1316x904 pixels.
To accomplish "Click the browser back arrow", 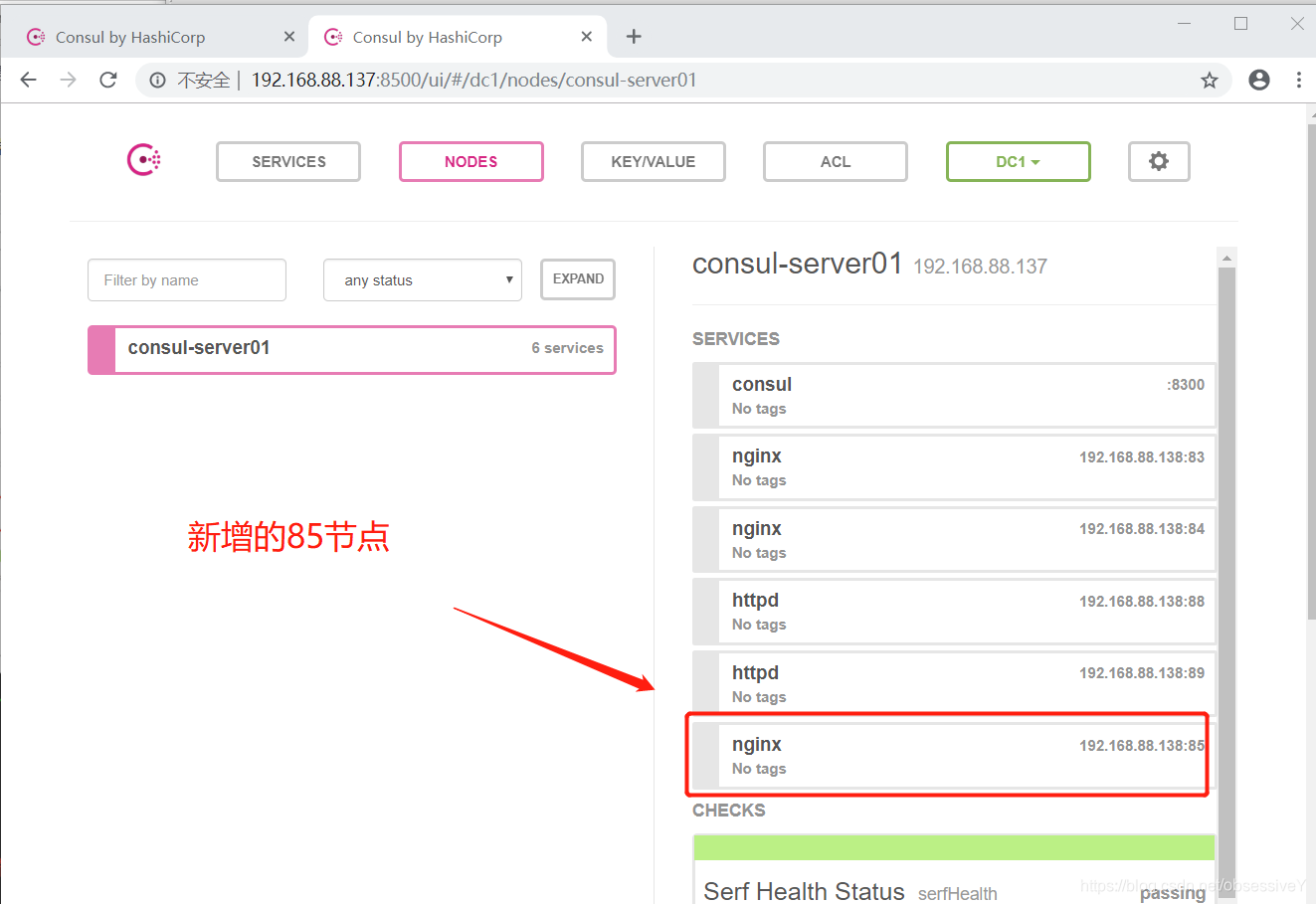I will pyautogui.click(x=29, y=80).
